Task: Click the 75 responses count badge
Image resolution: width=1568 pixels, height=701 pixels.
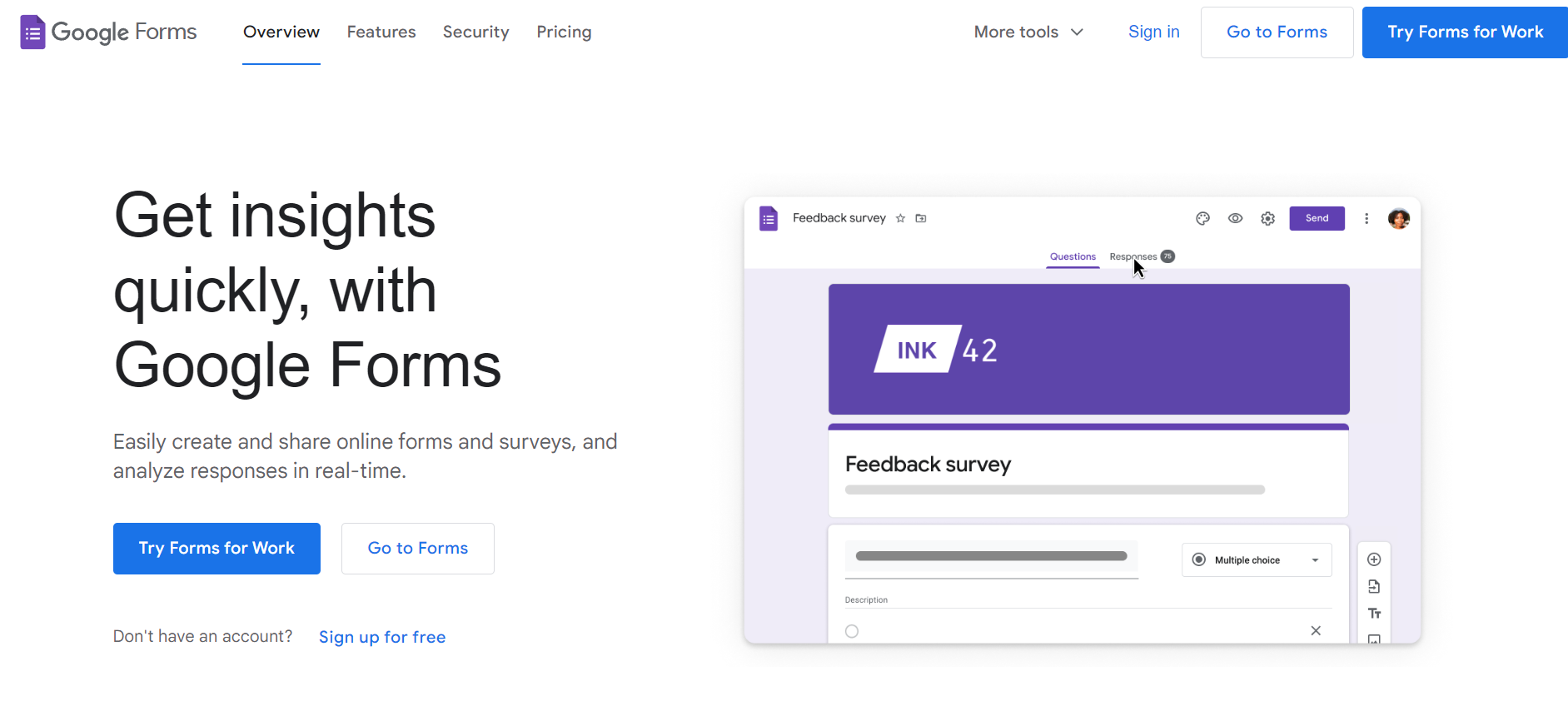Action: [1167, 256]
